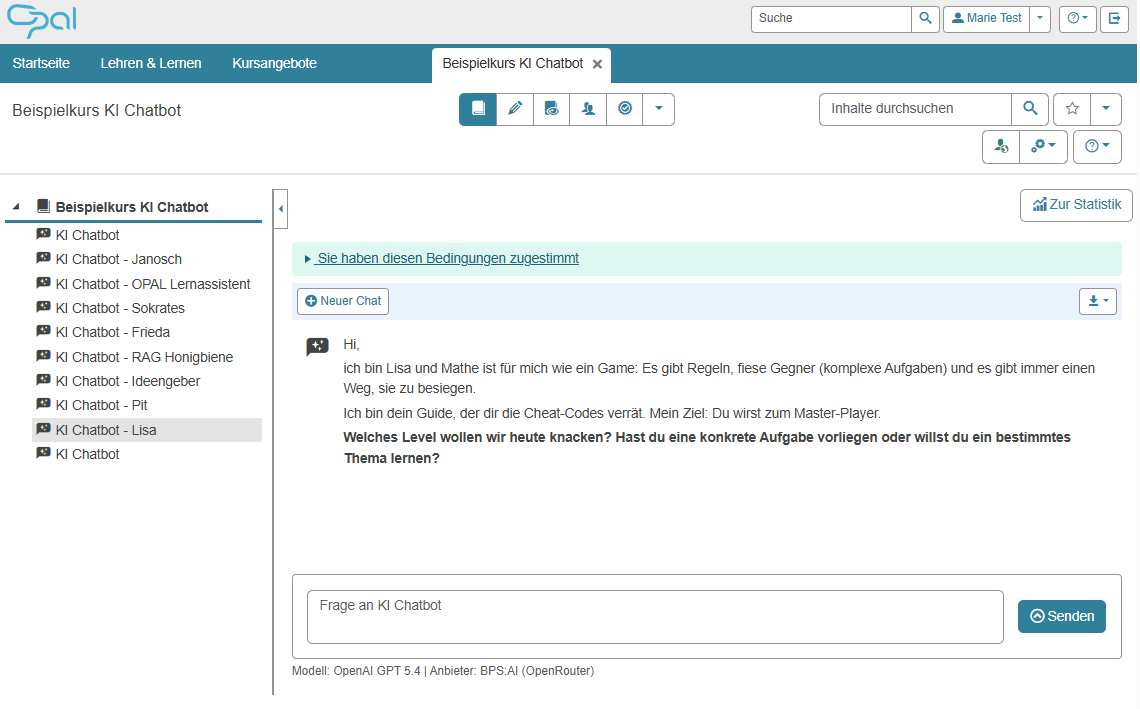1140x709 pixels.
Task: Open the course help question-mark dropdown
Action: 1097,147
